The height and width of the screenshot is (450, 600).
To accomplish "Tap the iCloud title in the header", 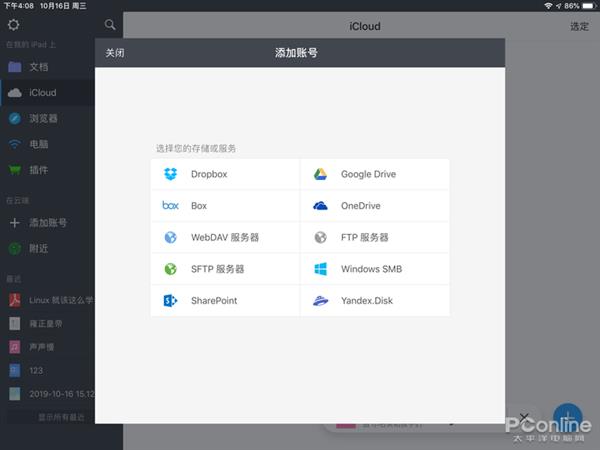I will (x=365, y=26).
